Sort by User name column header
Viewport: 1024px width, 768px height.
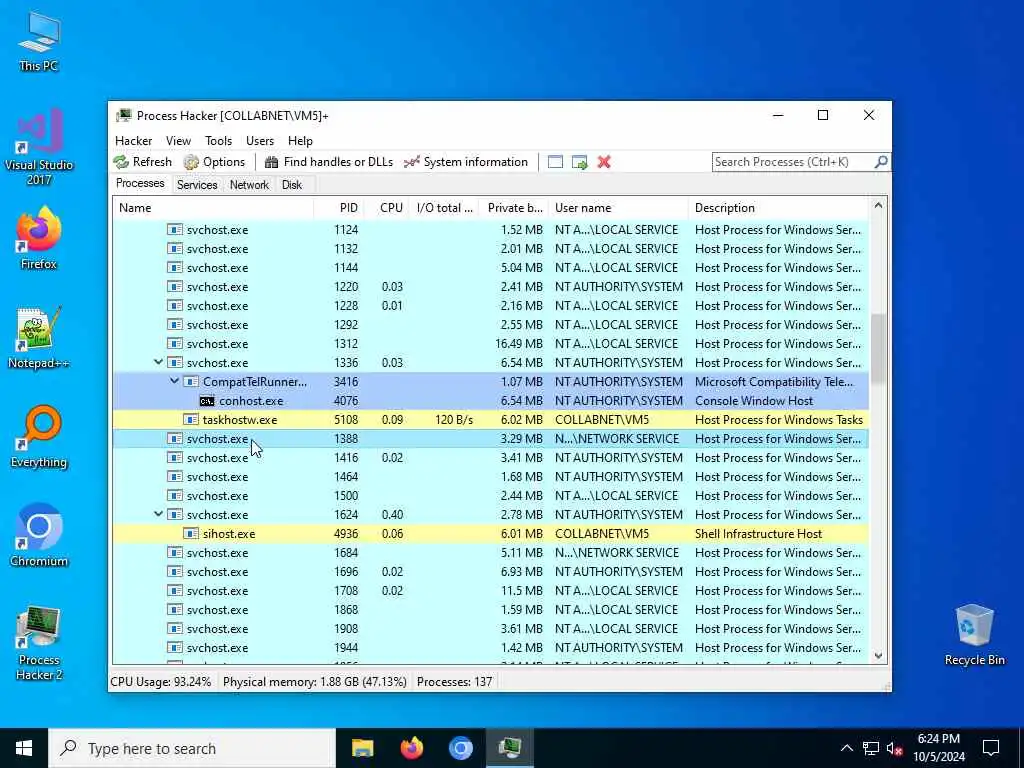point(618,208)
